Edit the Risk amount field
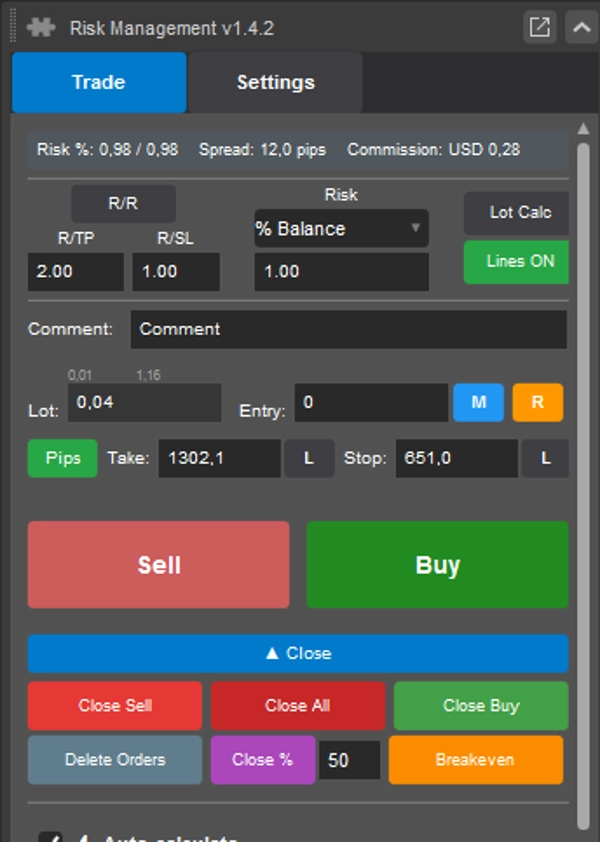Image resolution: width=600 pixels, height=842 pixels. [341, 272]
